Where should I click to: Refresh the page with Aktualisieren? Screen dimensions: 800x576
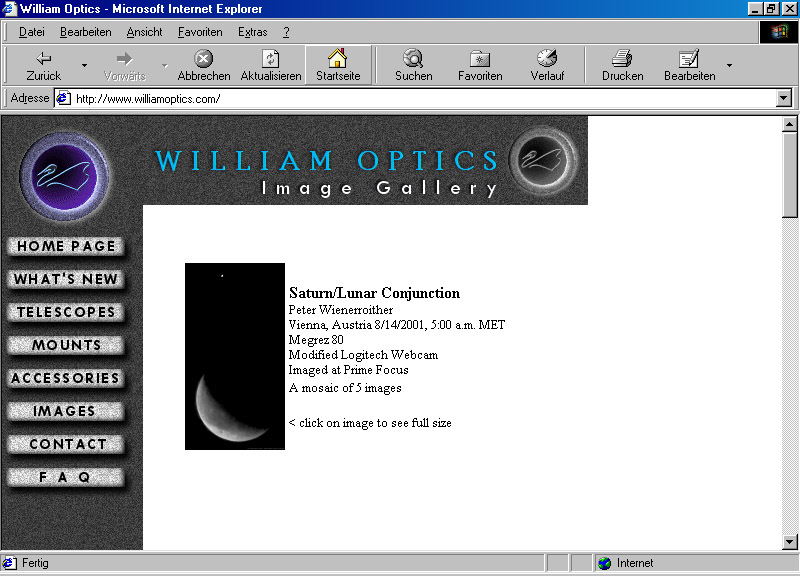270,65
